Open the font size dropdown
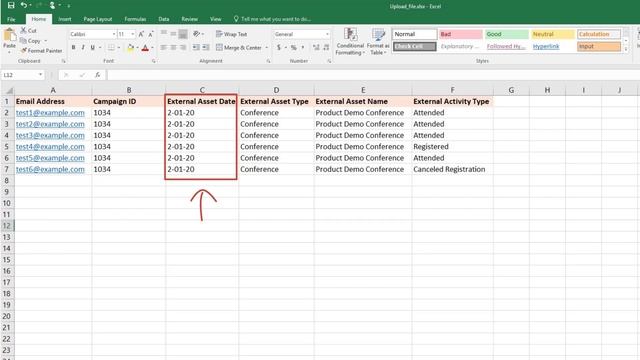 133,34
